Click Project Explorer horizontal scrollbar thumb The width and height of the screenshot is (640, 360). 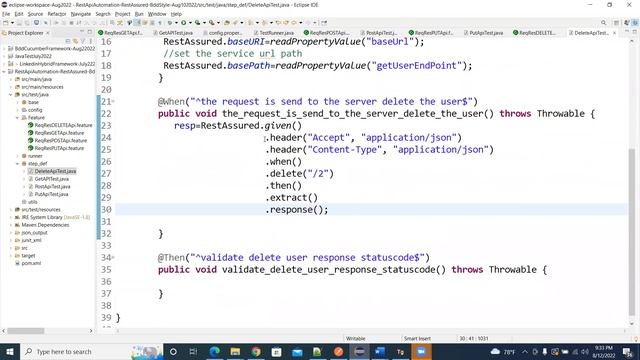click(x=26, y=331)
